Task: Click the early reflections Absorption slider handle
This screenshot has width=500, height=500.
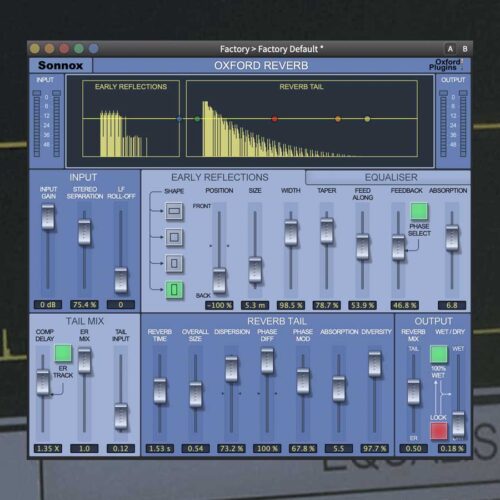Action: coord(452,238)
